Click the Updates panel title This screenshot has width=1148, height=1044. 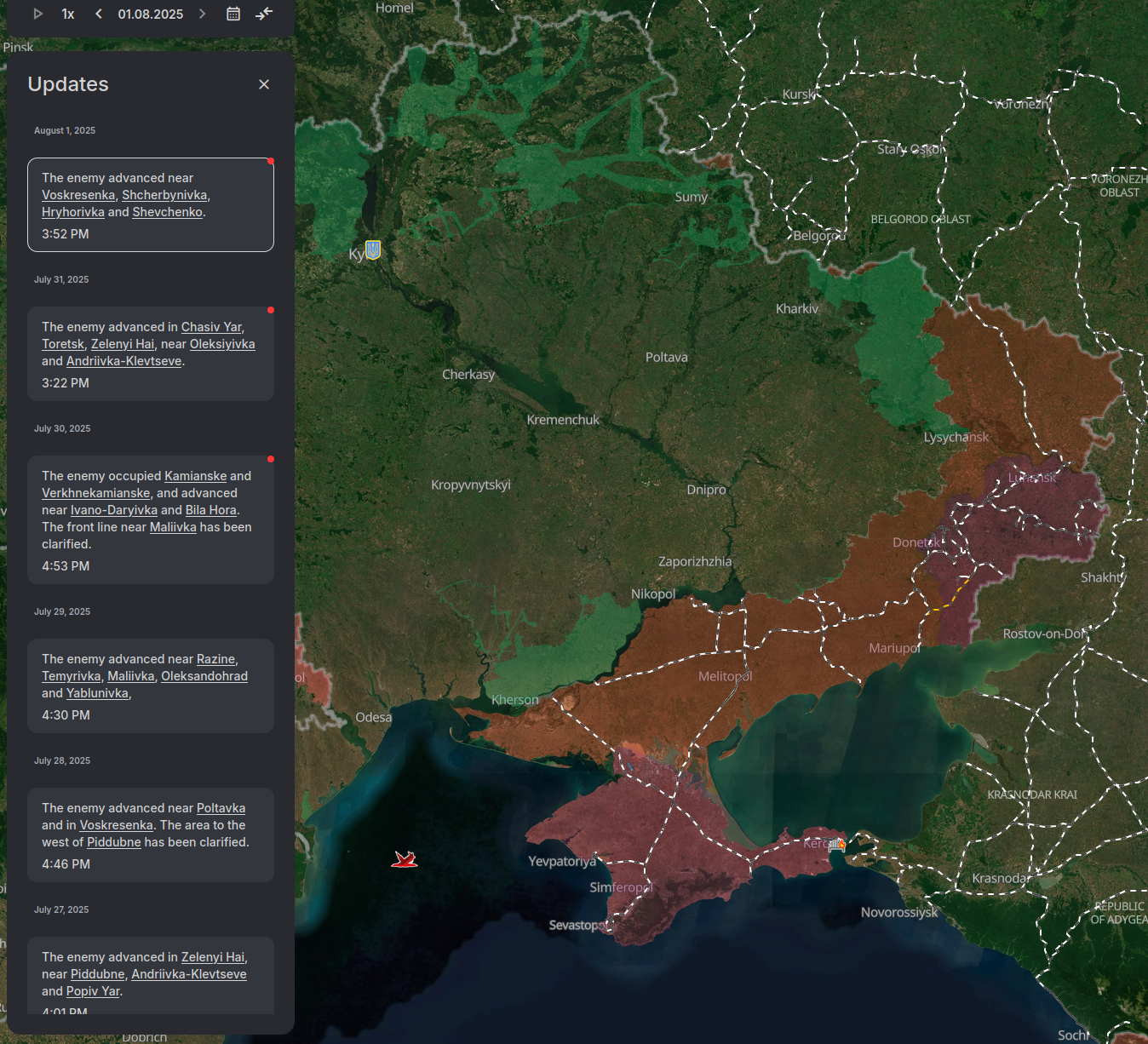pos(68,84)
